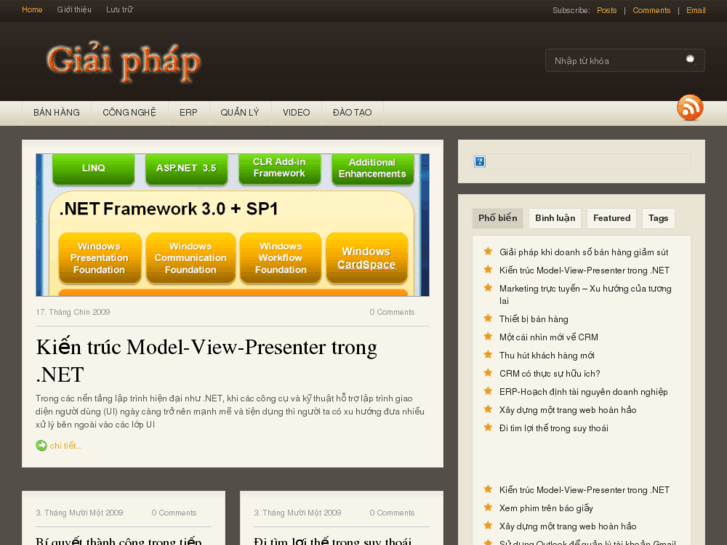The width and height of the screenshot is (727, 545).
Task: Open the ĐÀO TẠO category
Action: click(352, 113)
